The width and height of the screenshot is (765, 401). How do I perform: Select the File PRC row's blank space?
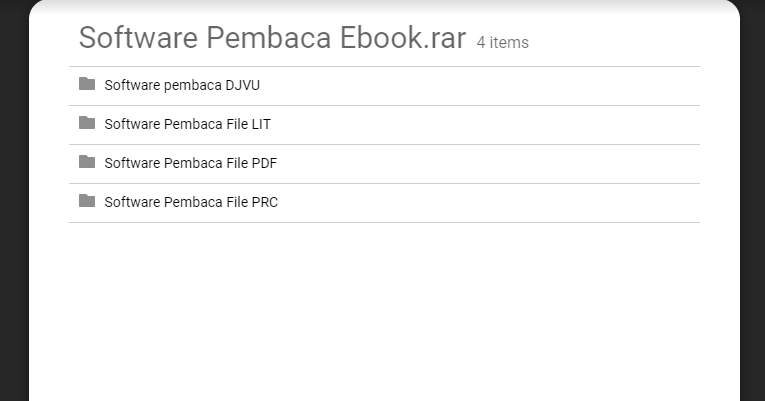(488, 203)
